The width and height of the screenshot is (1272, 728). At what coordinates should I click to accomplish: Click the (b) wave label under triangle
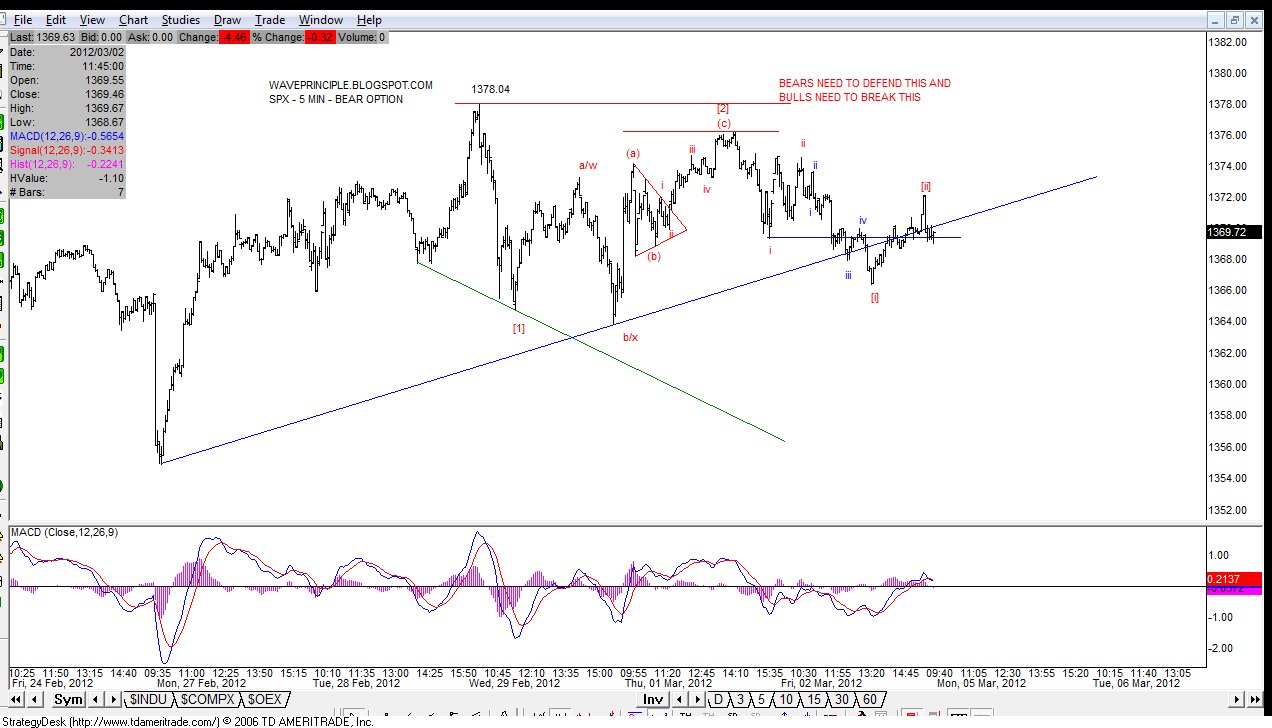click(653, 256)
